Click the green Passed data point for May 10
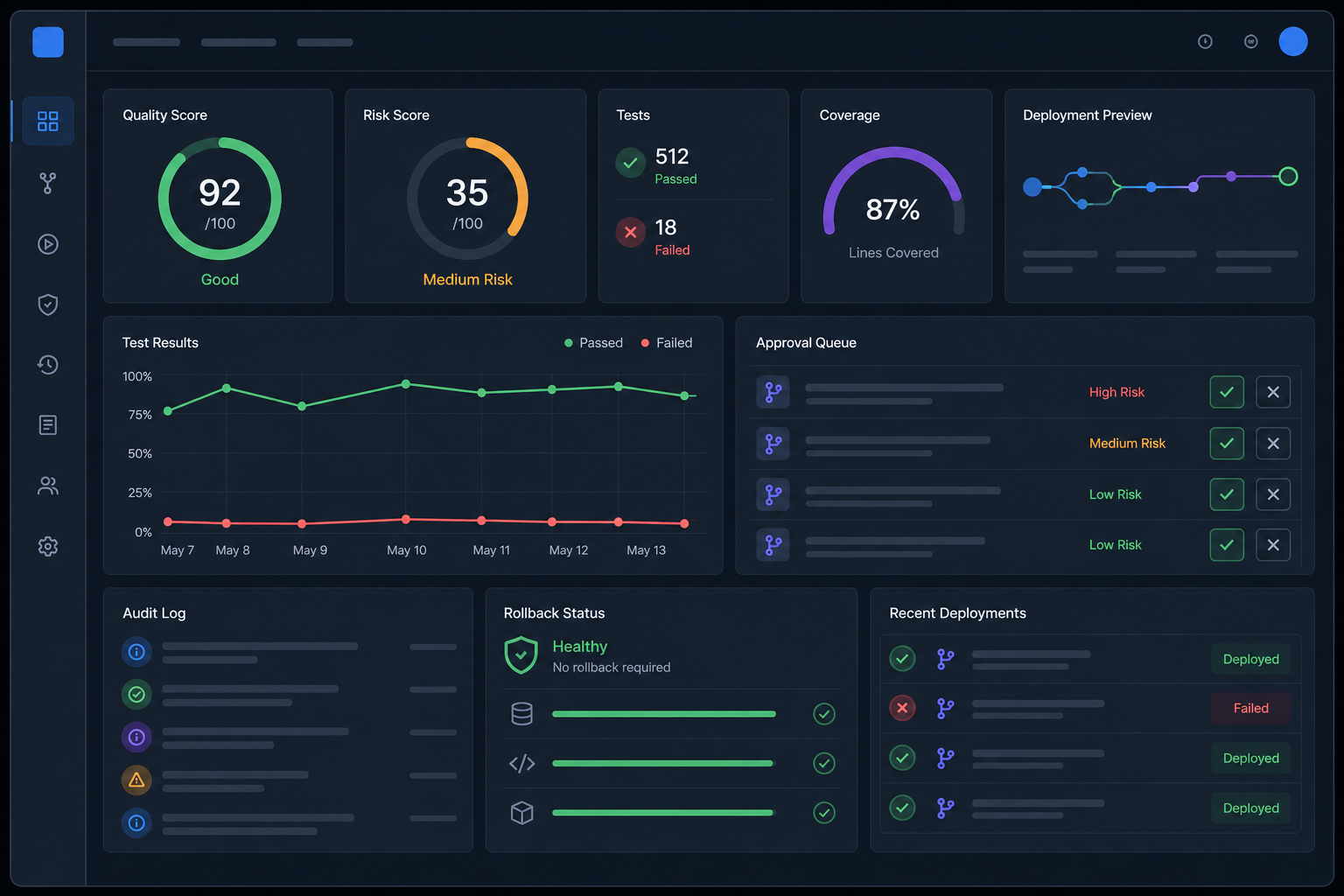 [406, 384]
